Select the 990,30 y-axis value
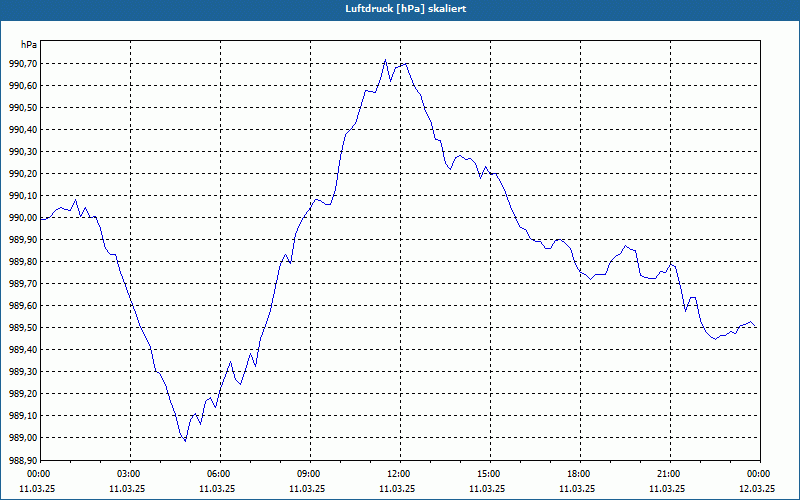 click(x=23, y=152)
